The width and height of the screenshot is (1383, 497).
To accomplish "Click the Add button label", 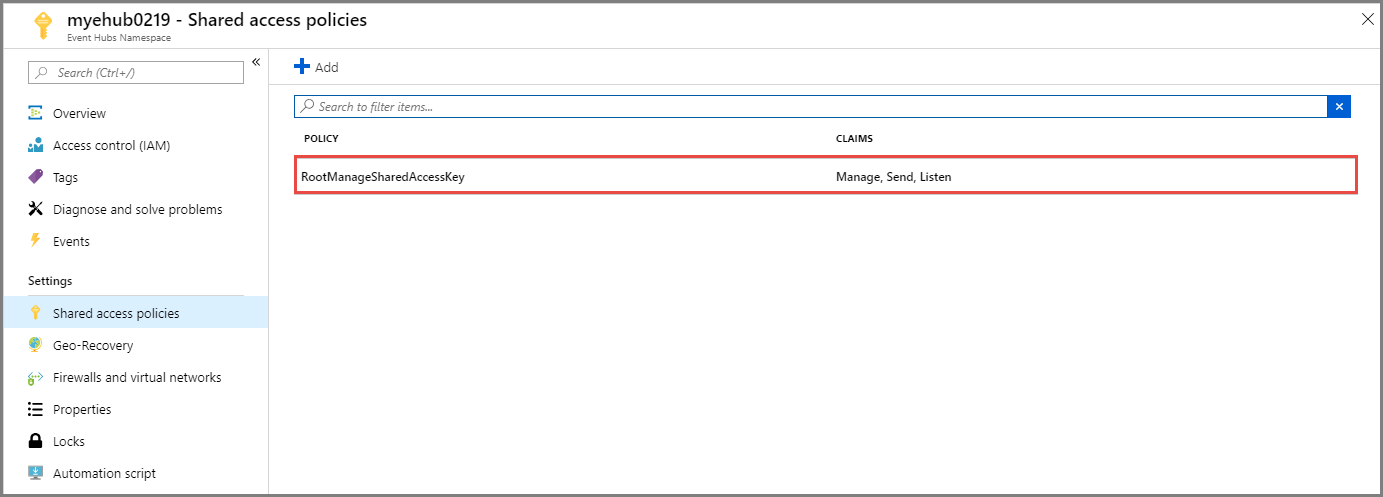I will click(x=327, y=67).
